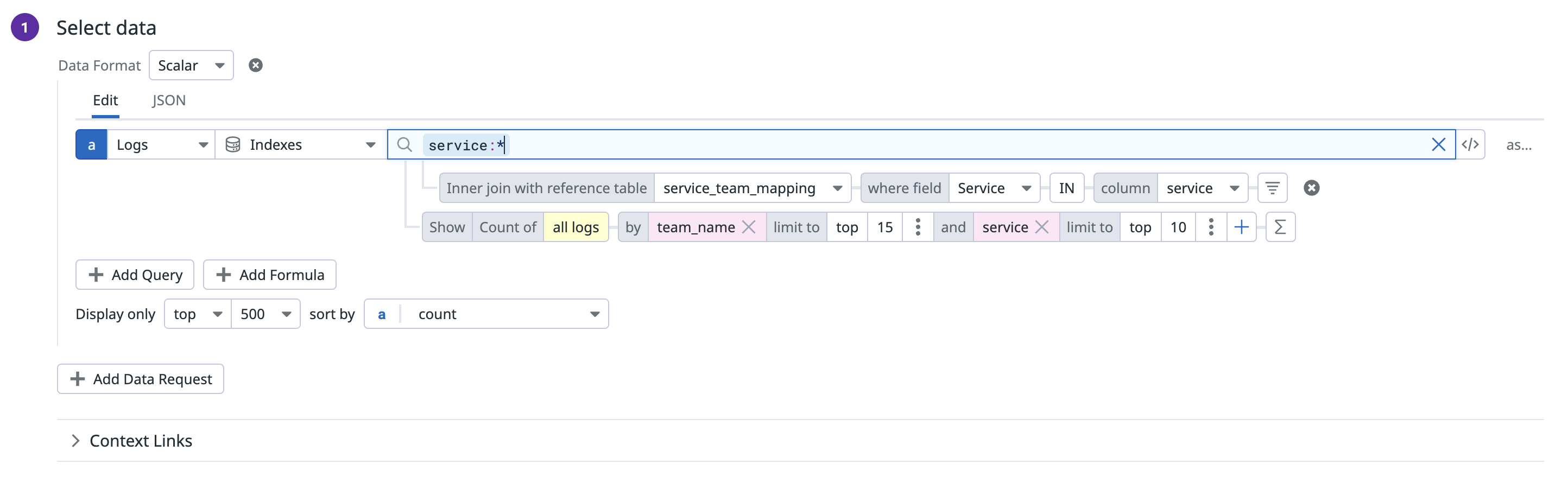The image size is (1568, 483).
Task: Clear the service:* search query with the X icon
Action: click(1438, 144)
